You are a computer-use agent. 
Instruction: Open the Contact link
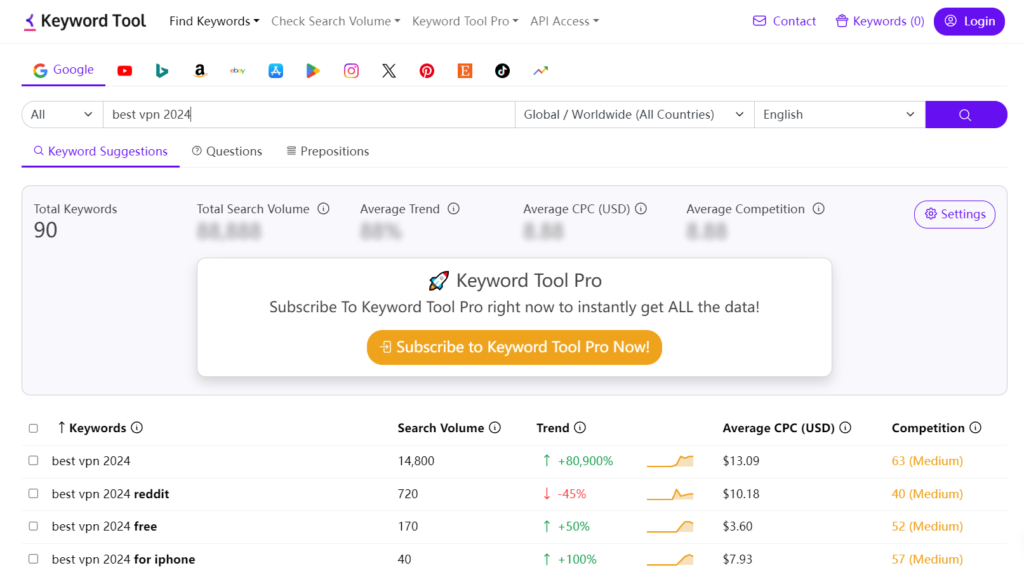[x=784, y=22]
